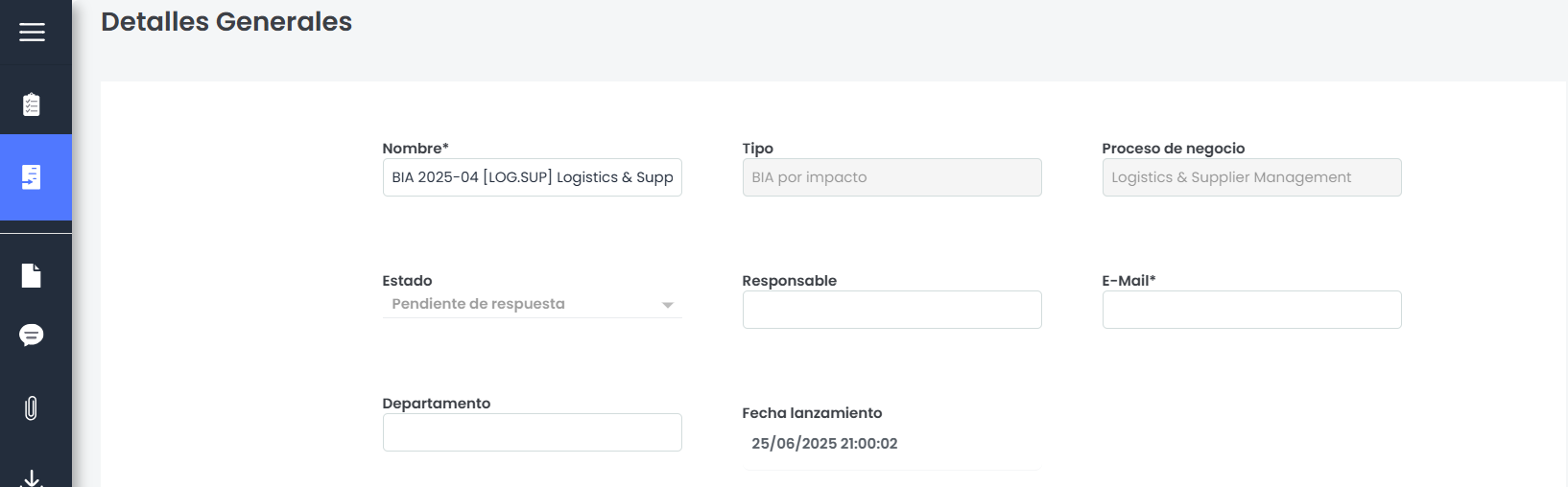Image resolution: width=1568 pixels, height=487 pixels.
Task: Open the blank file sidebar icon
Action: pyautogui.click(x=32, y=276)
